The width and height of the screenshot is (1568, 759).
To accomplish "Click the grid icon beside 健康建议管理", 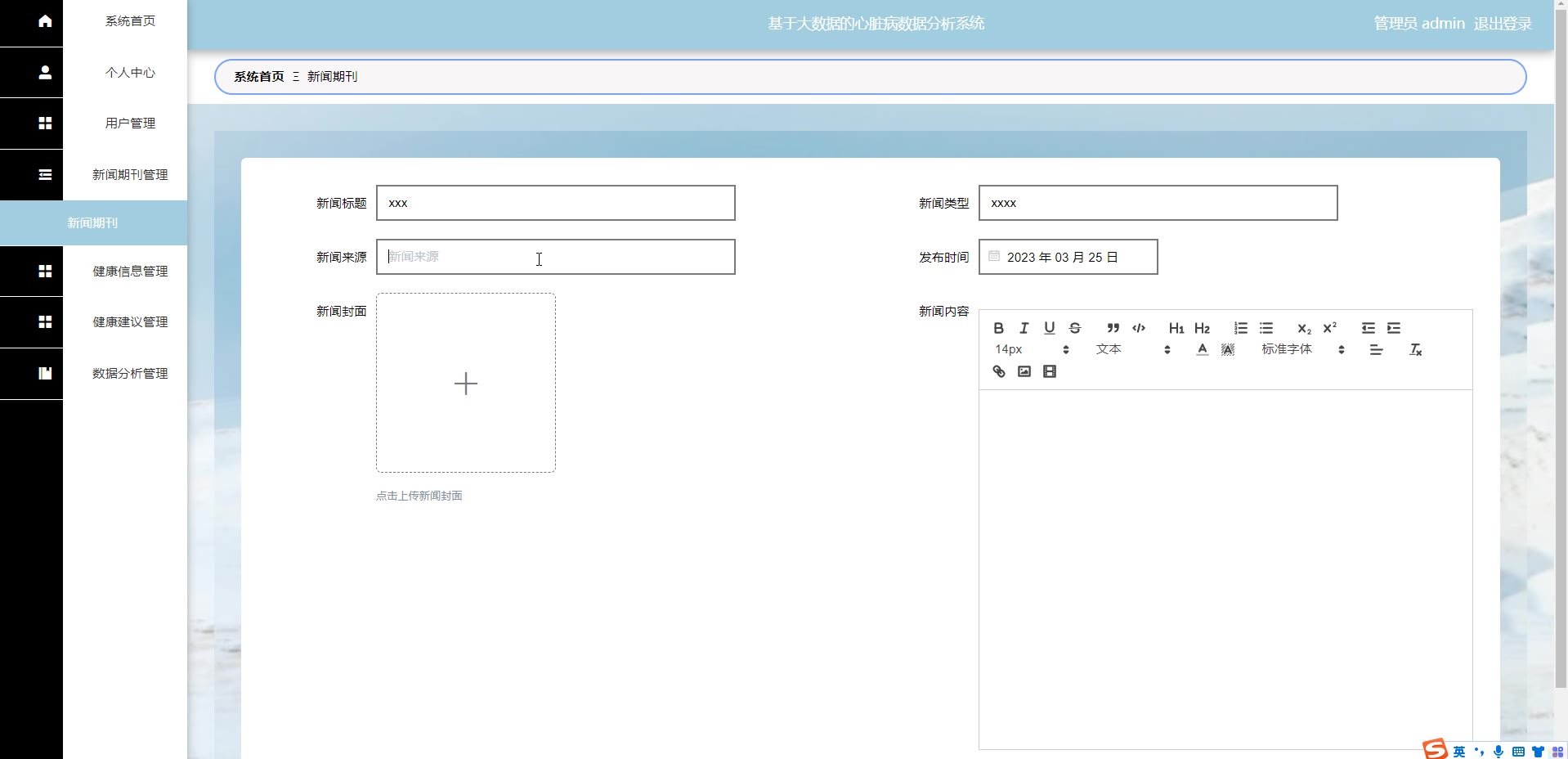I will coord(45,321).
